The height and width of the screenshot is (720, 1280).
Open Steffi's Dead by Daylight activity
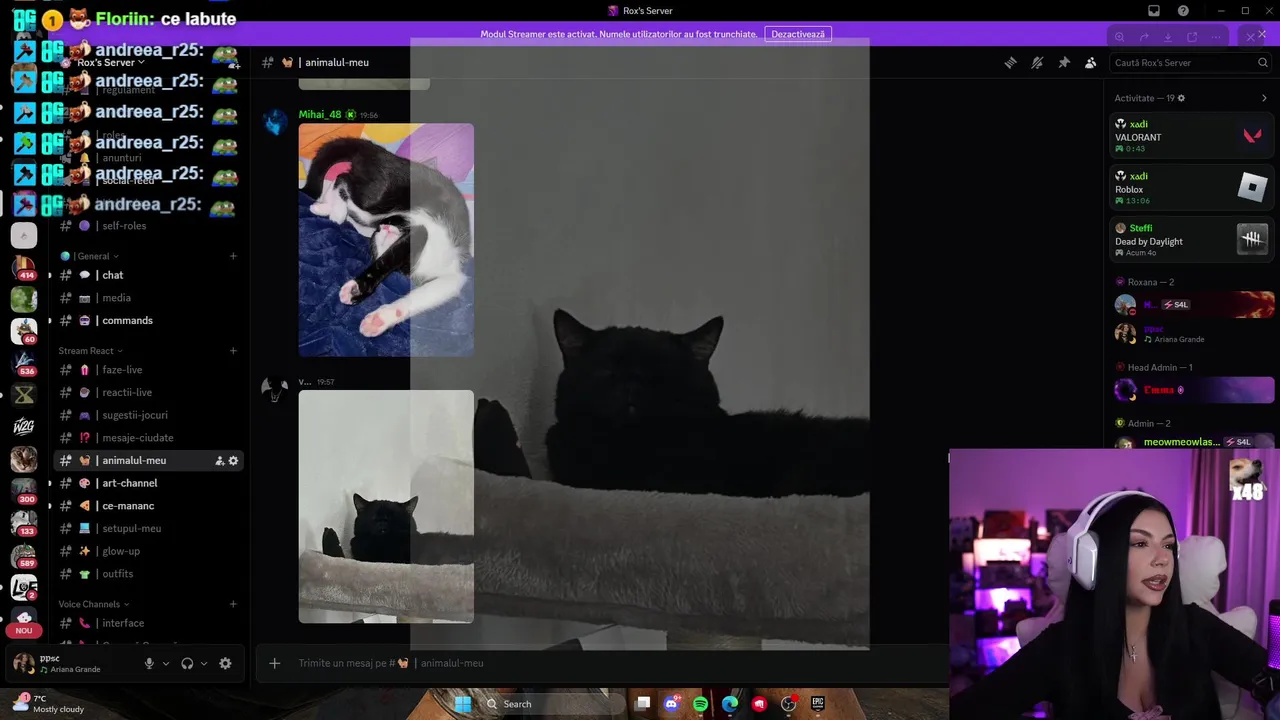click(1192, 240)
